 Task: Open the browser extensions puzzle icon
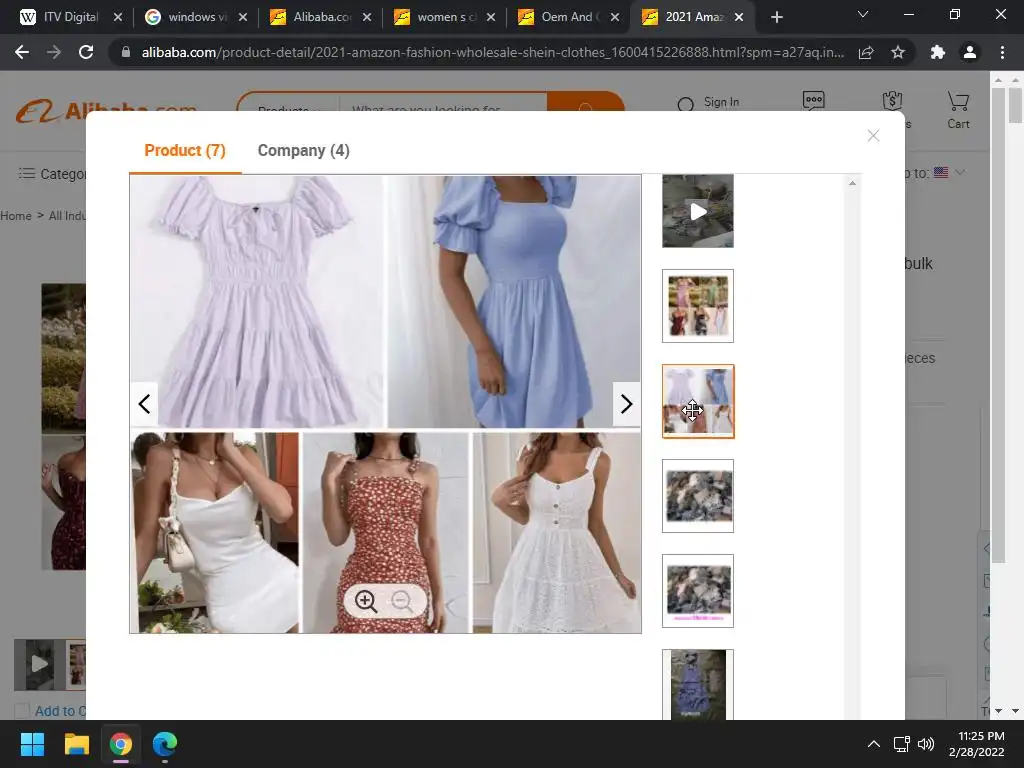[938, 52]
